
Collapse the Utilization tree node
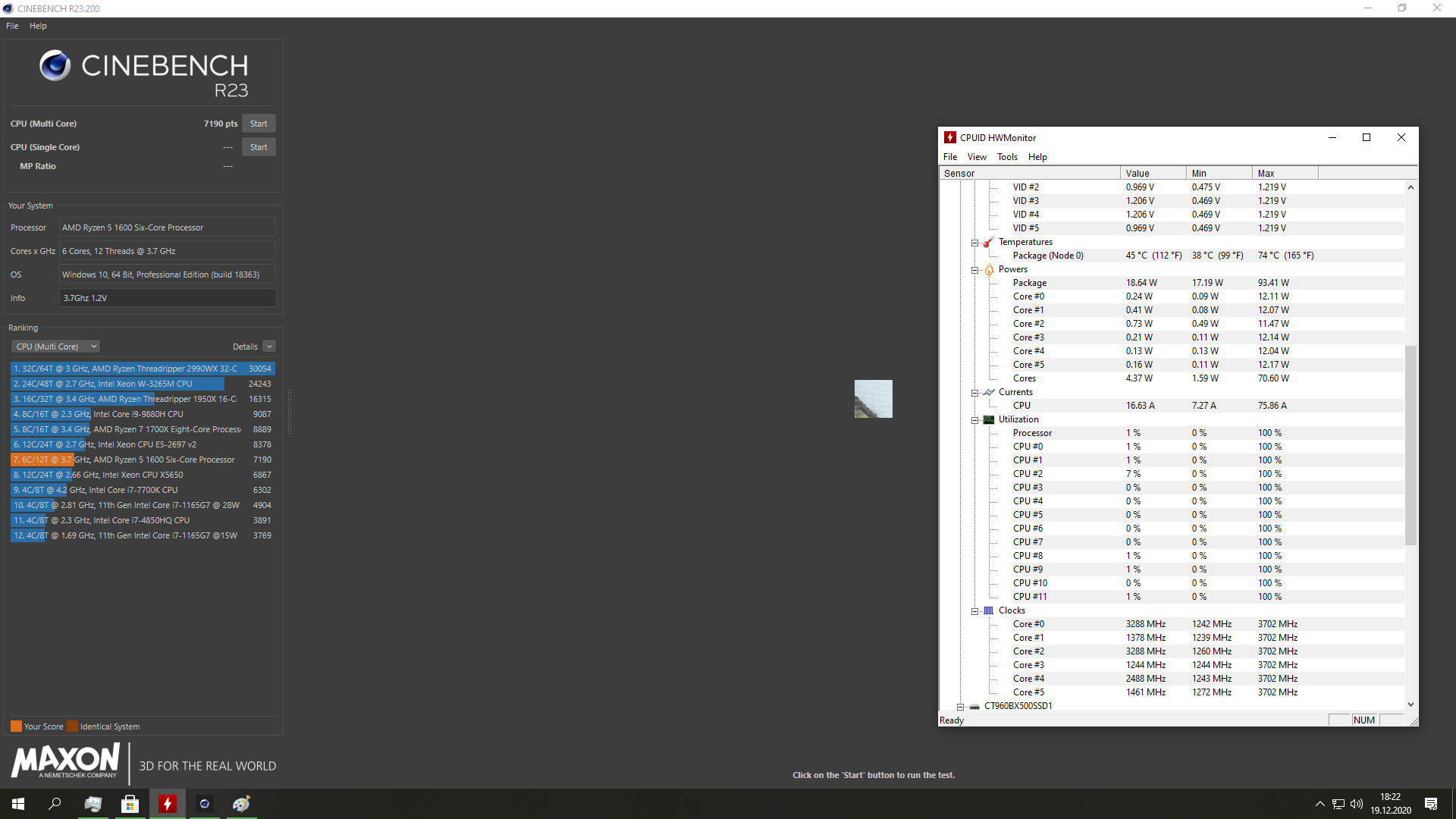(x=975, y=420)
